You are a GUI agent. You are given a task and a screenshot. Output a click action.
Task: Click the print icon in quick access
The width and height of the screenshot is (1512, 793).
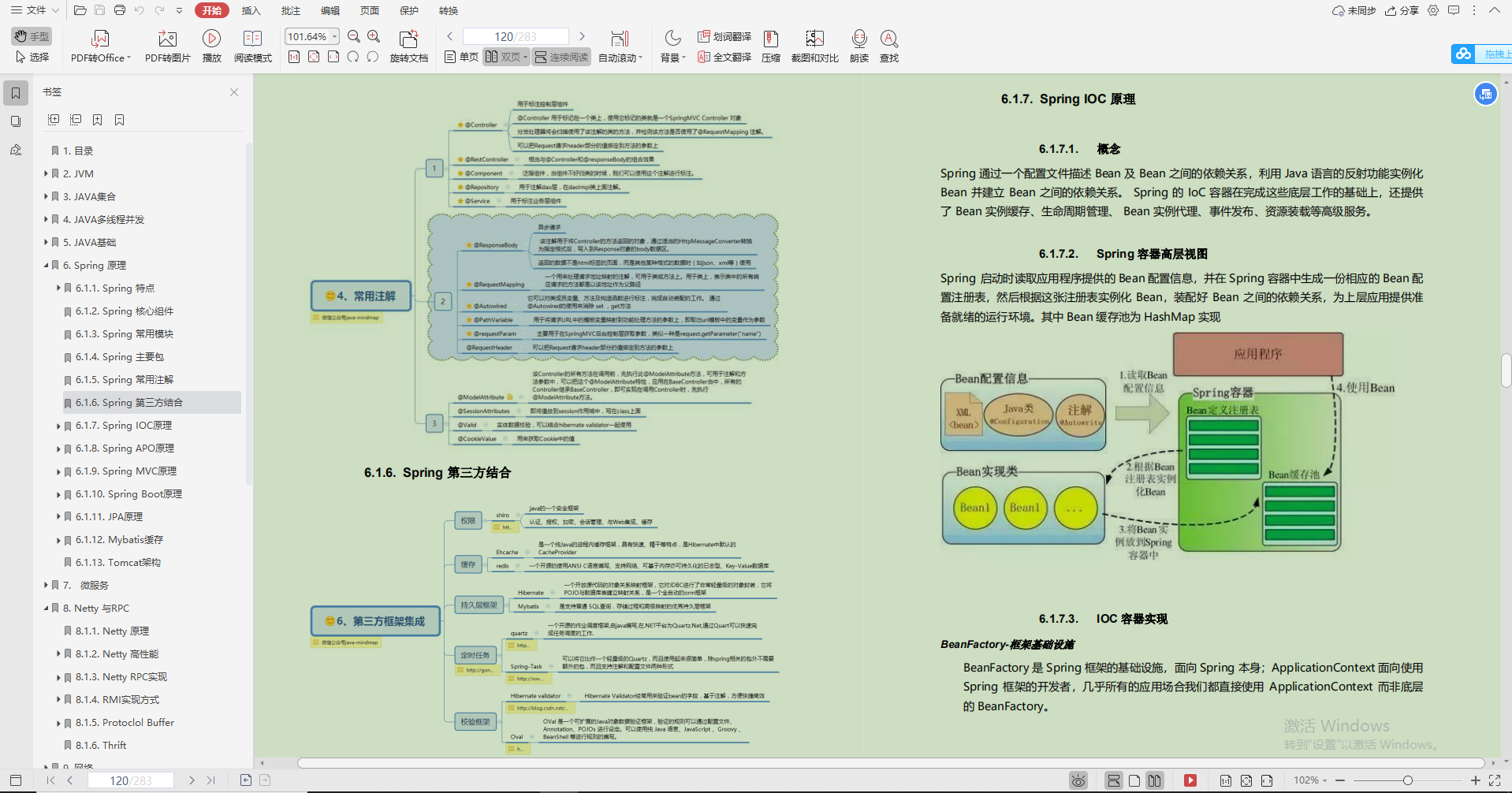pyautogui.click(x=120, y=10)
